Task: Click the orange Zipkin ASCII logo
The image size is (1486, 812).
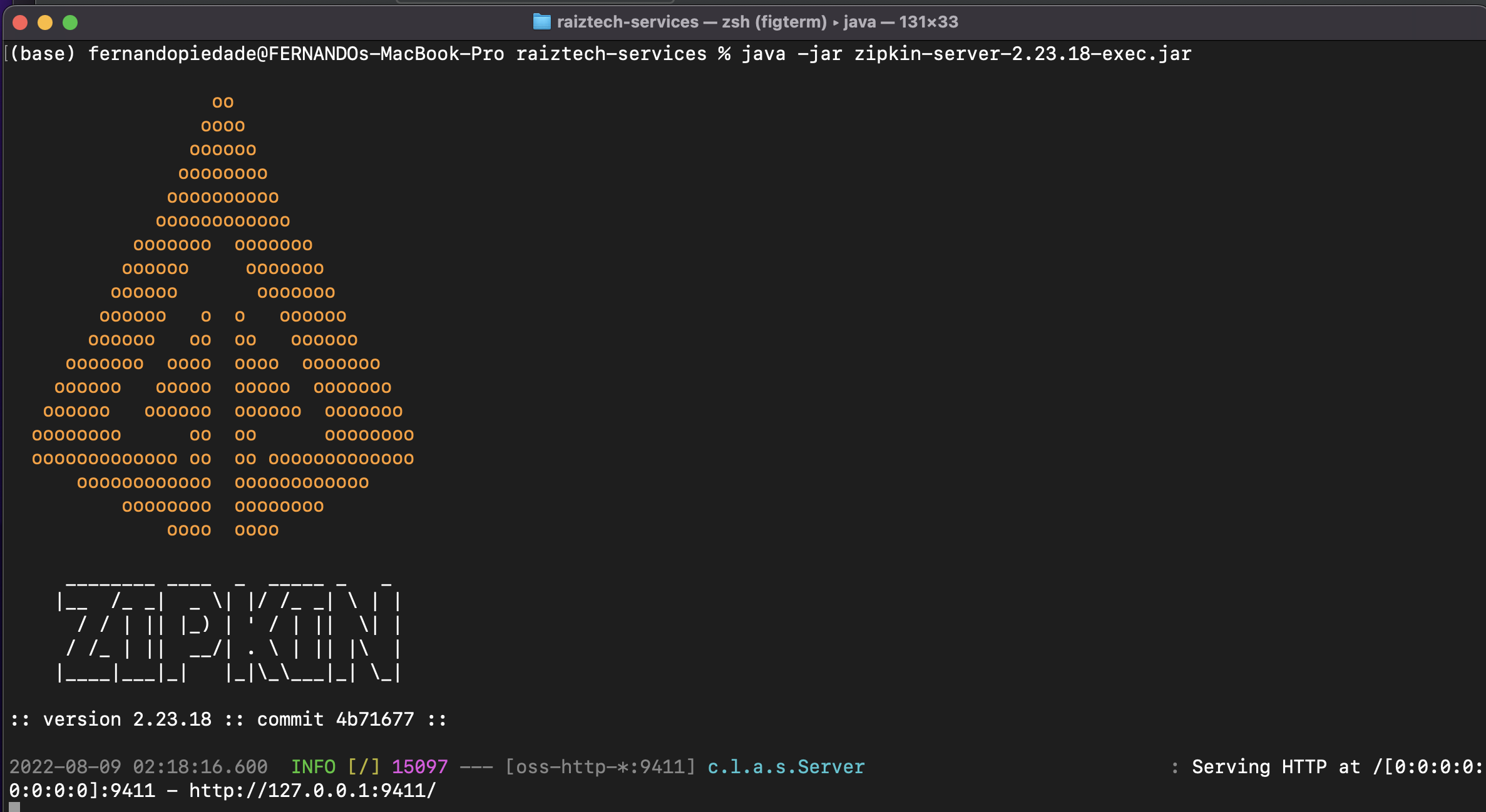Action: pos(223,316)
